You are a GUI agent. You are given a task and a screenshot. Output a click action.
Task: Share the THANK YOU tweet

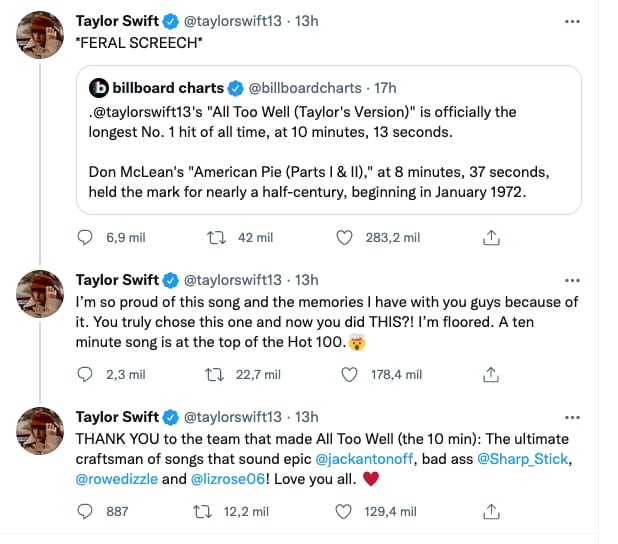[491, 511]
